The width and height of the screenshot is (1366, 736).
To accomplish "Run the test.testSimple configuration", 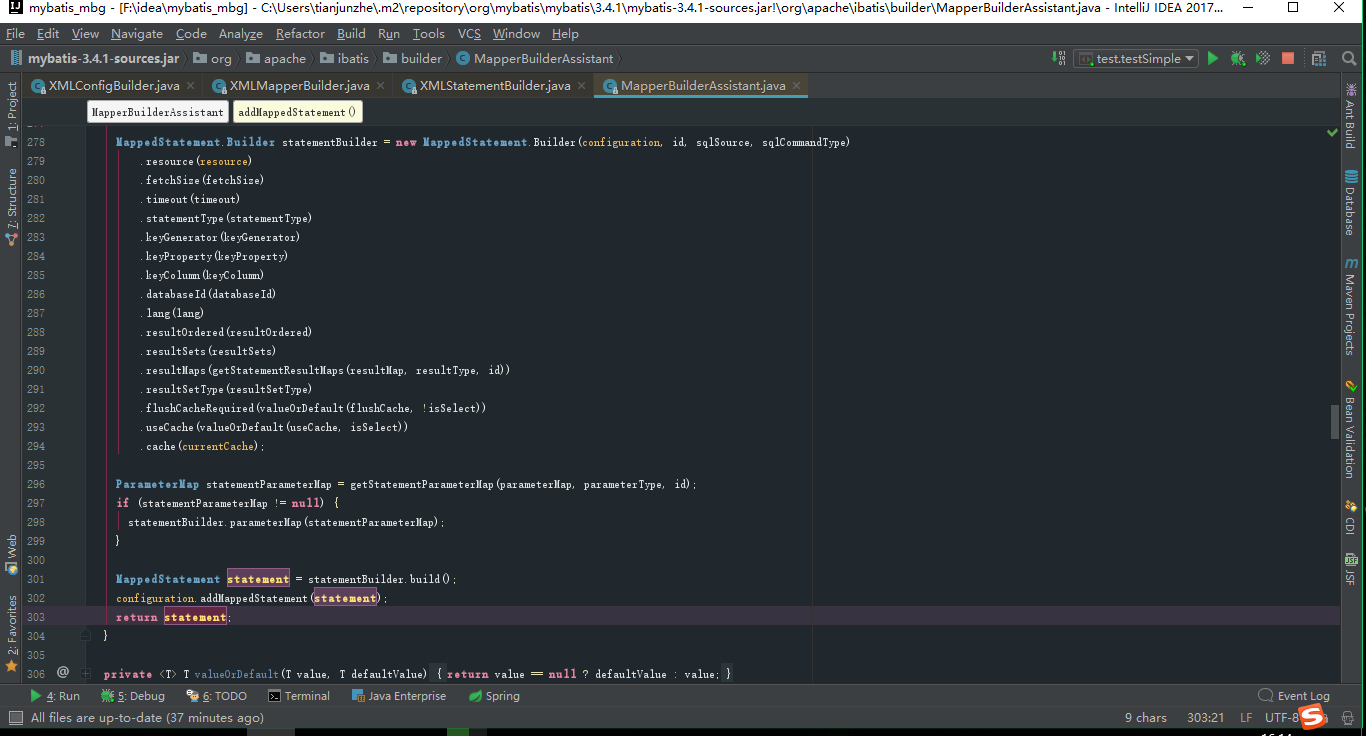I will pos(1212,58).
